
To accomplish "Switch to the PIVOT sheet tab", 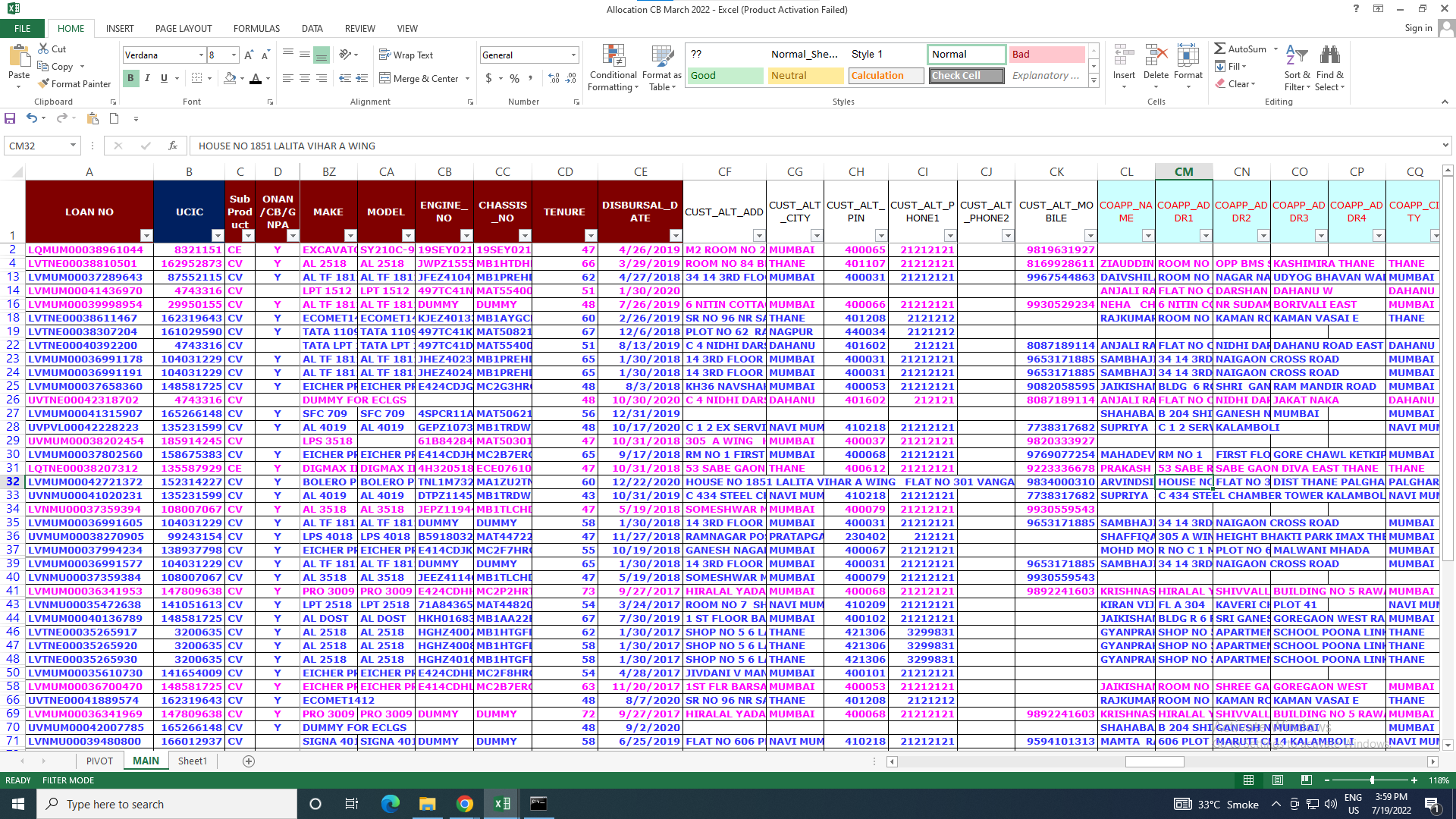I will tap(99, 761).
